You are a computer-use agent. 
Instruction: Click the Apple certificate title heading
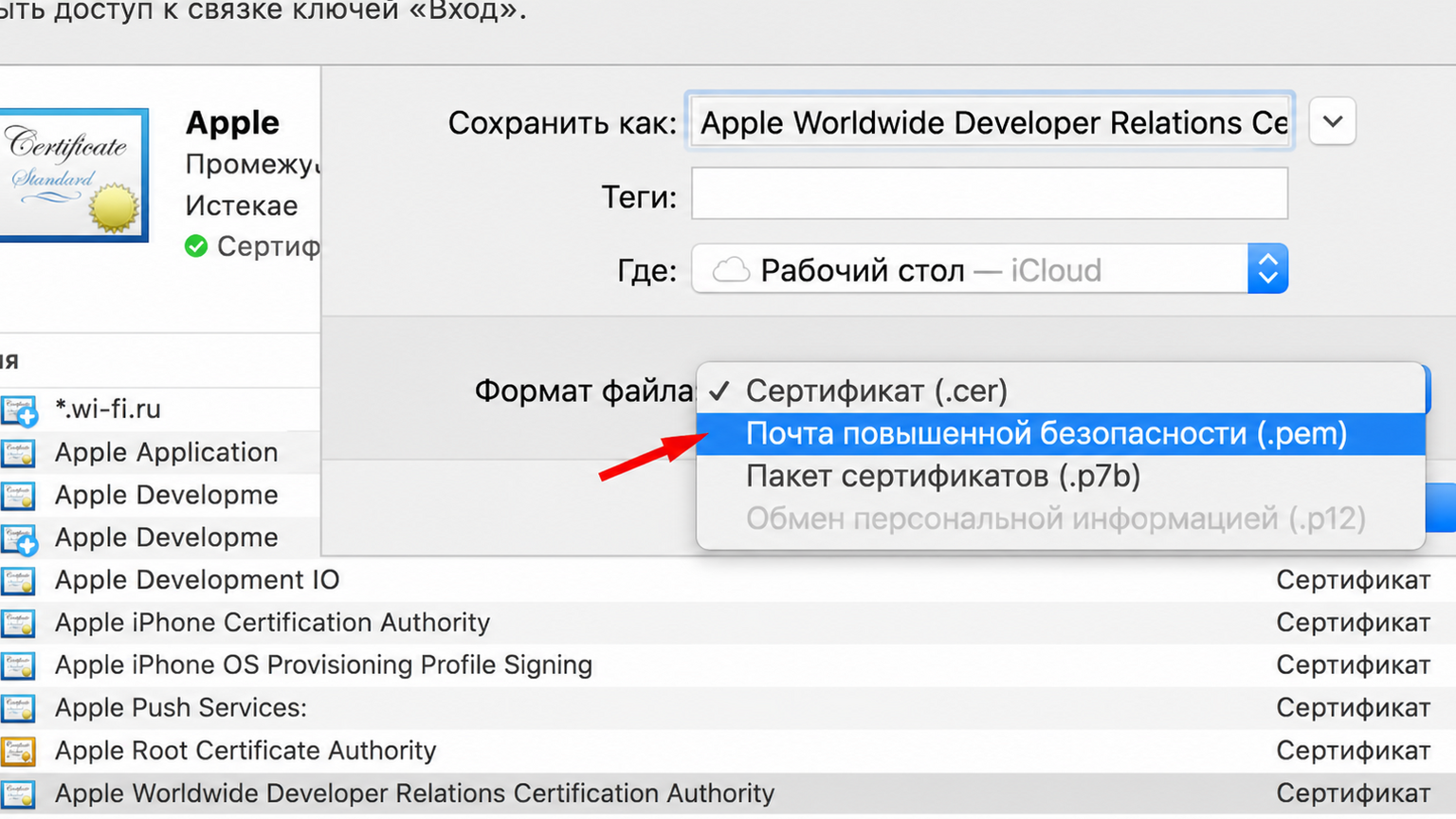coord(232,123)
